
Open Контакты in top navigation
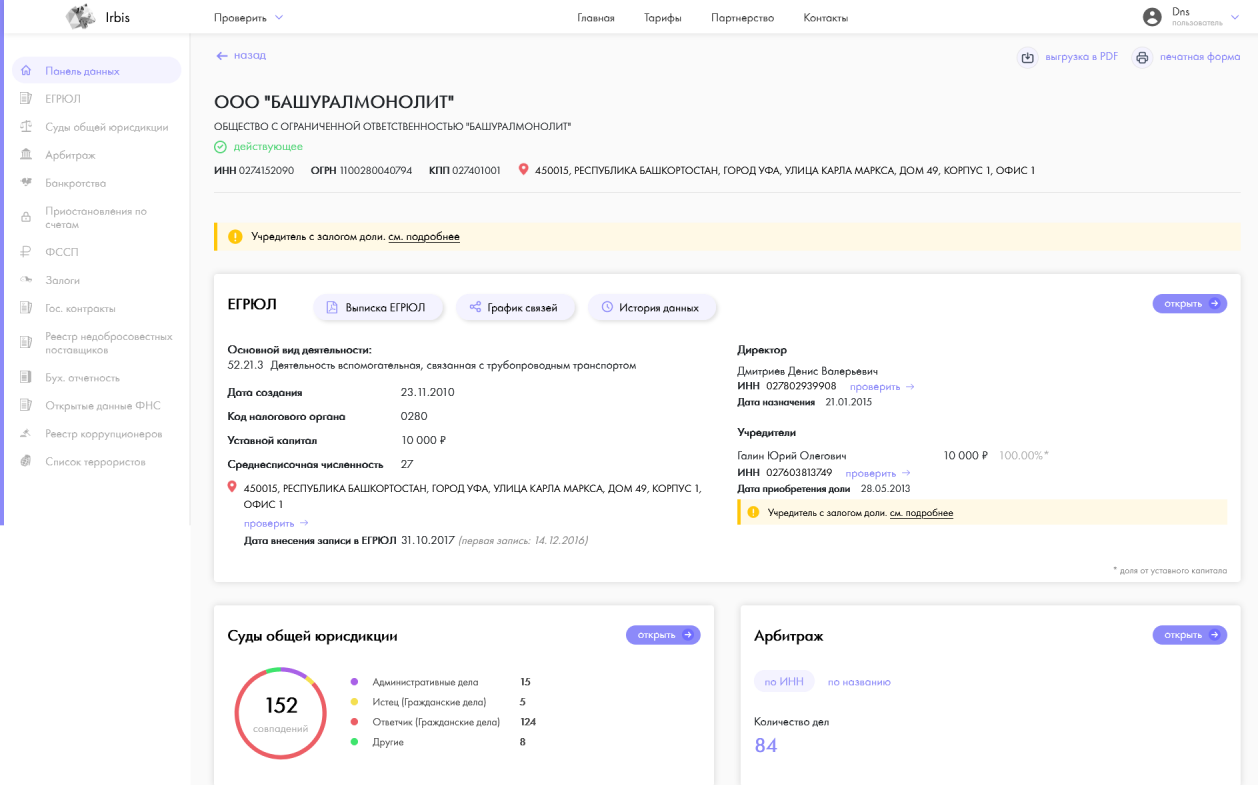point(825,18)
